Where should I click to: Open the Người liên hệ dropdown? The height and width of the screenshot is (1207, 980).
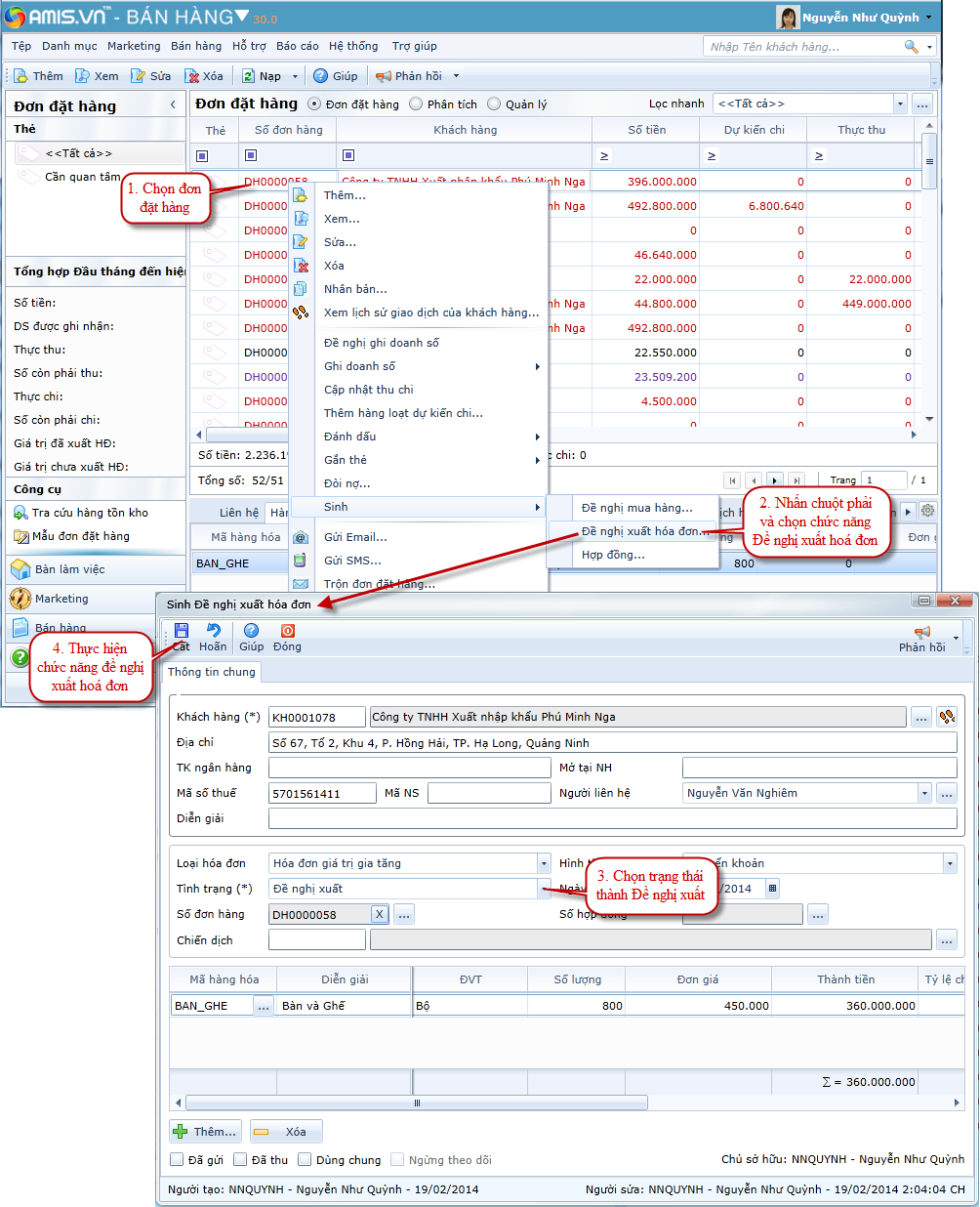[x=923, y=793]
